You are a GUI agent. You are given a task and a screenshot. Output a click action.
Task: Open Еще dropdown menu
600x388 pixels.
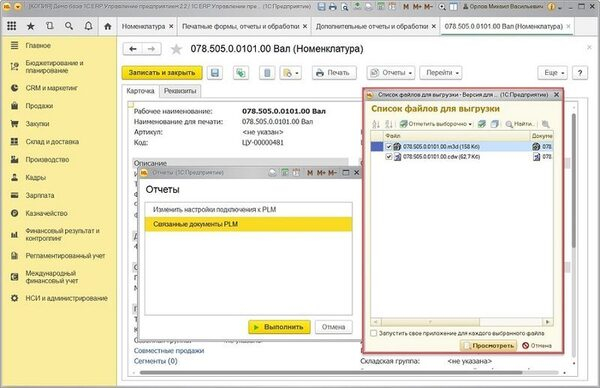click(553, 73)
